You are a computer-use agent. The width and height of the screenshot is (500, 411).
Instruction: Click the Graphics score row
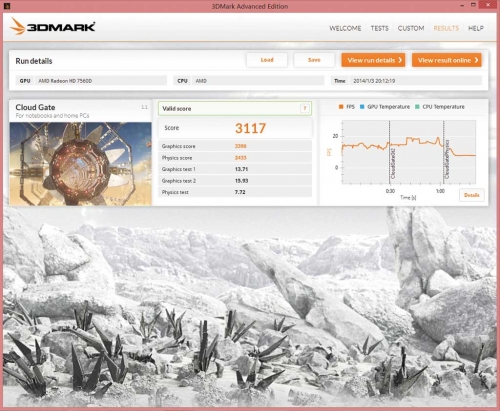pyautogui.click(x=235, y=146)
